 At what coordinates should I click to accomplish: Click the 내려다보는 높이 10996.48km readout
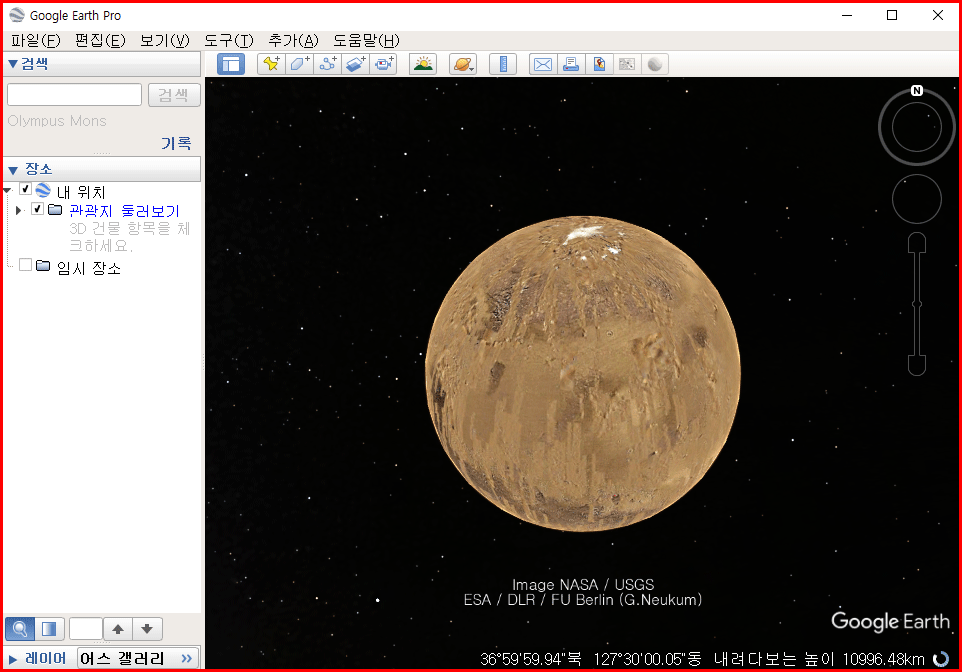click(x=819, y=659)
